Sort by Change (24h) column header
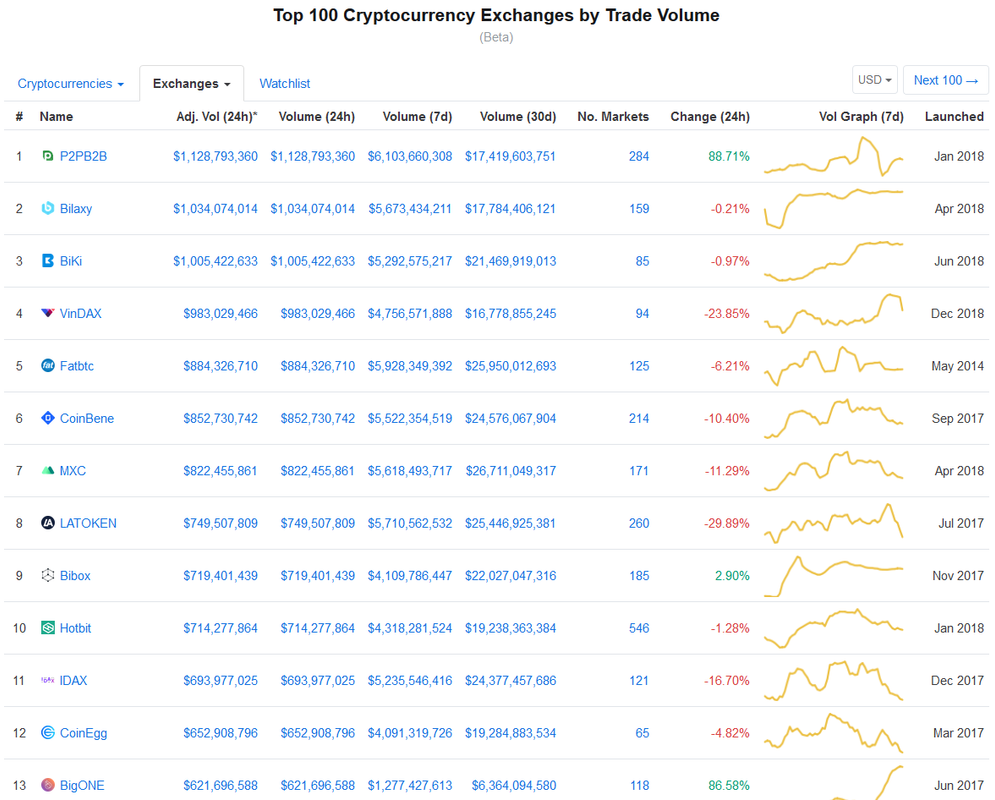The width and height of the screenshot is (995, 800). point(710,117)
